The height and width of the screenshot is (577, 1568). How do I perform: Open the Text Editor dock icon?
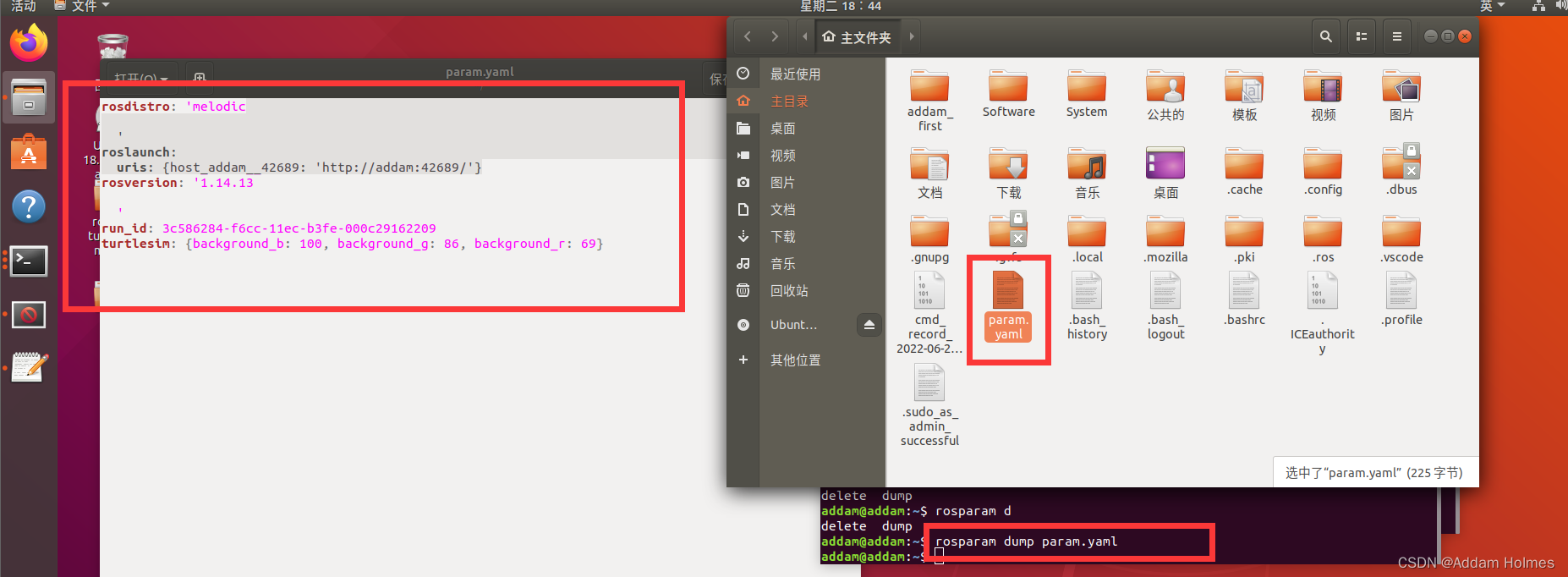(29, 367)
